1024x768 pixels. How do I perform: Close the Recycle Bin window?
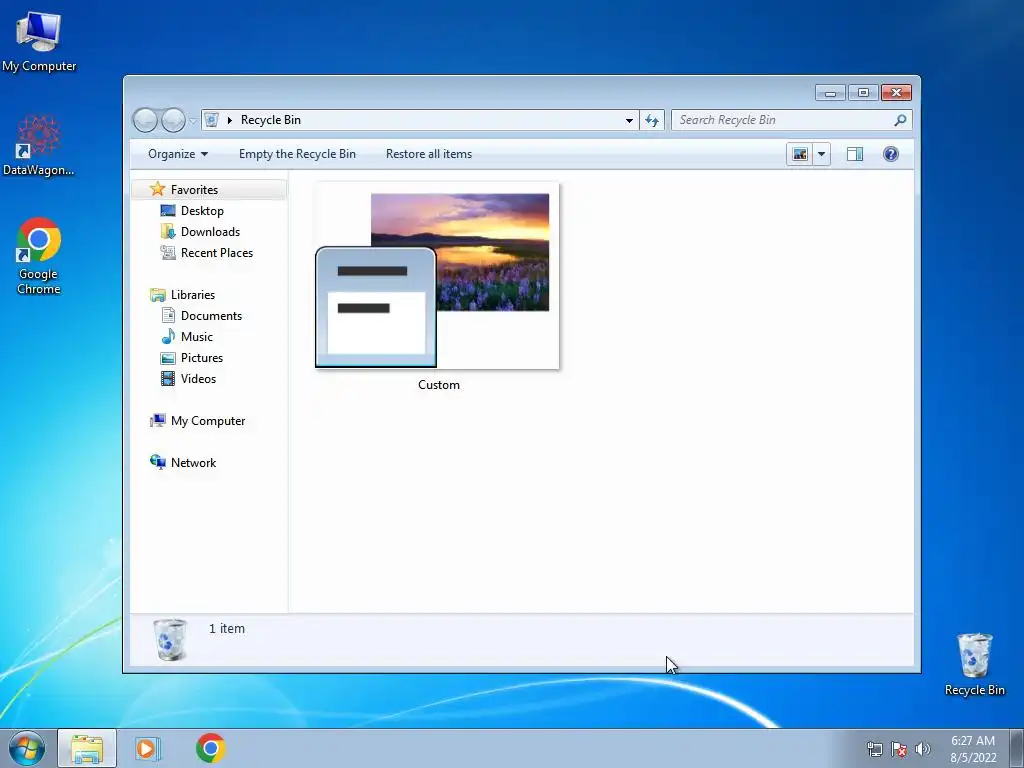click(896, 93)
